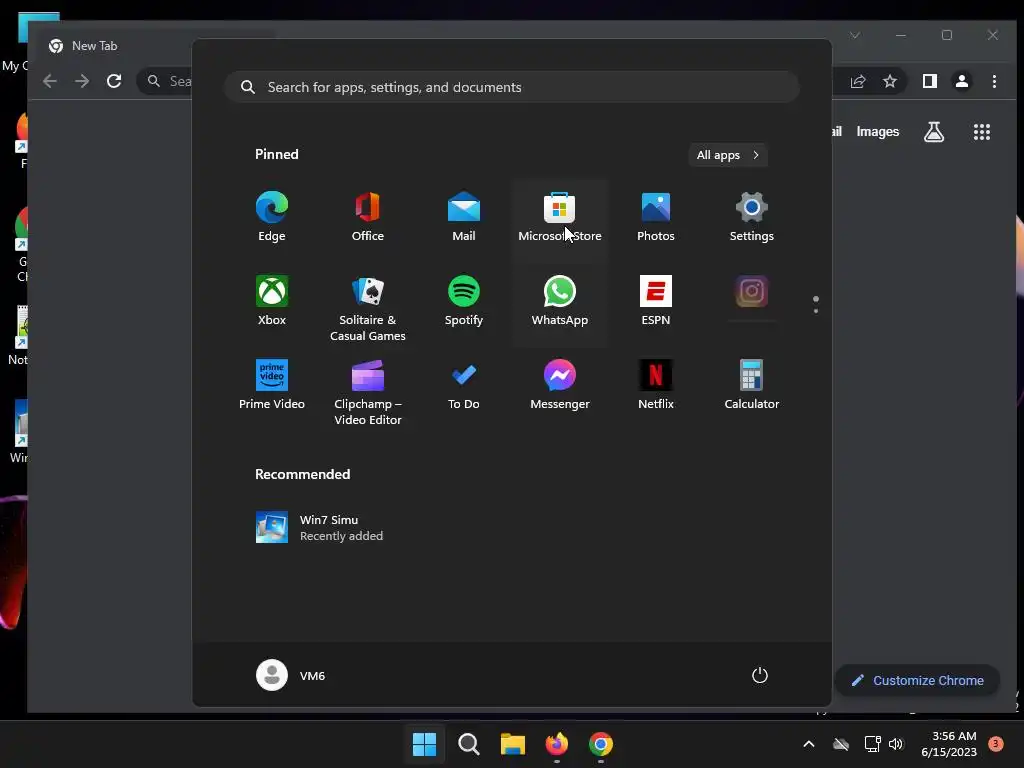Launch Office from pinned apps
This screenshot has height=768, width=1024.
pyautogui.click(x=368, y=217)
